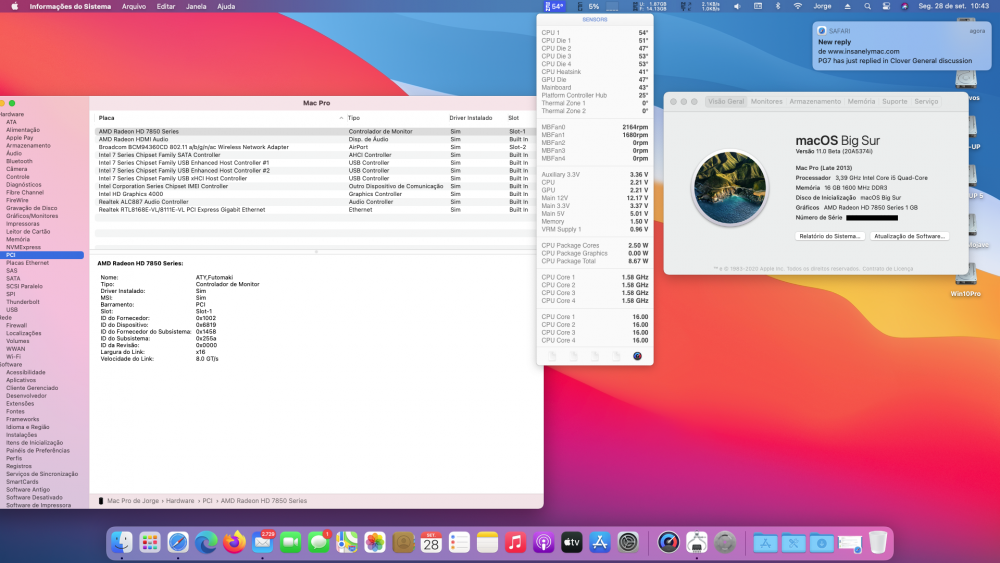This screenshot has width=1000, height=563.
Task: Open Launchpad in the Dock
Action: 150,543
